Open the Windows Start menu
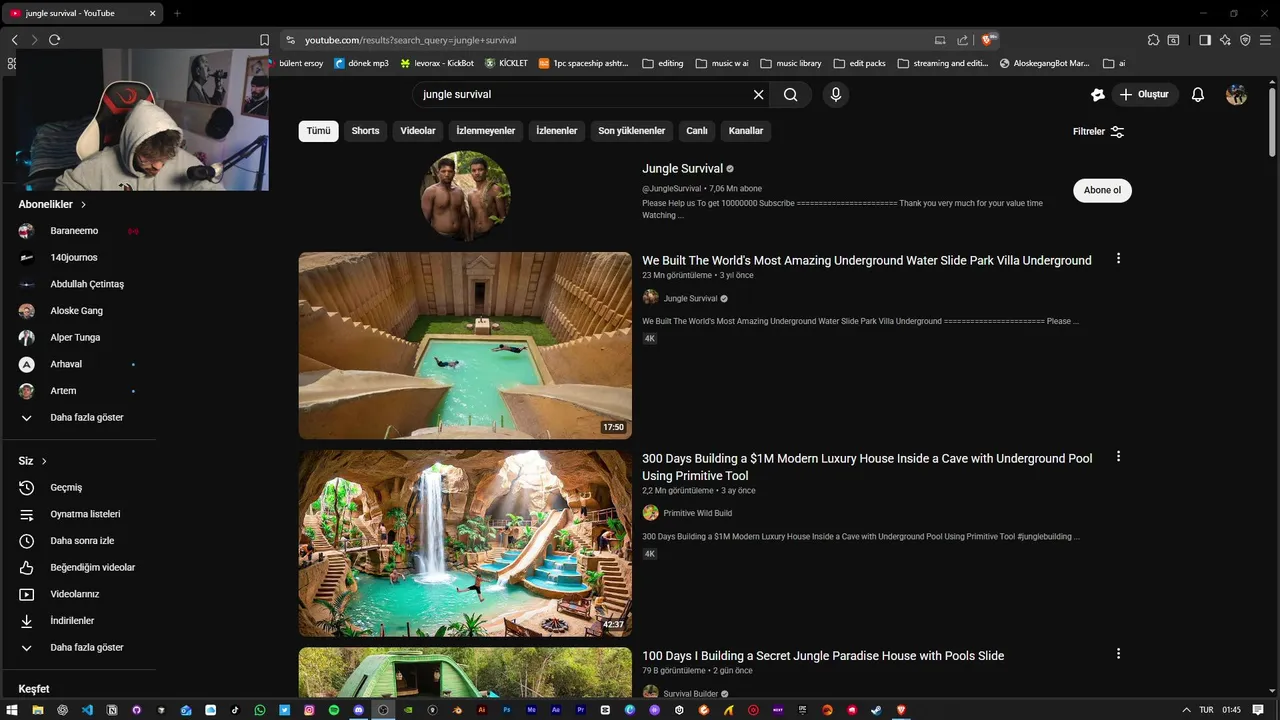 click(x=12, y=710)
